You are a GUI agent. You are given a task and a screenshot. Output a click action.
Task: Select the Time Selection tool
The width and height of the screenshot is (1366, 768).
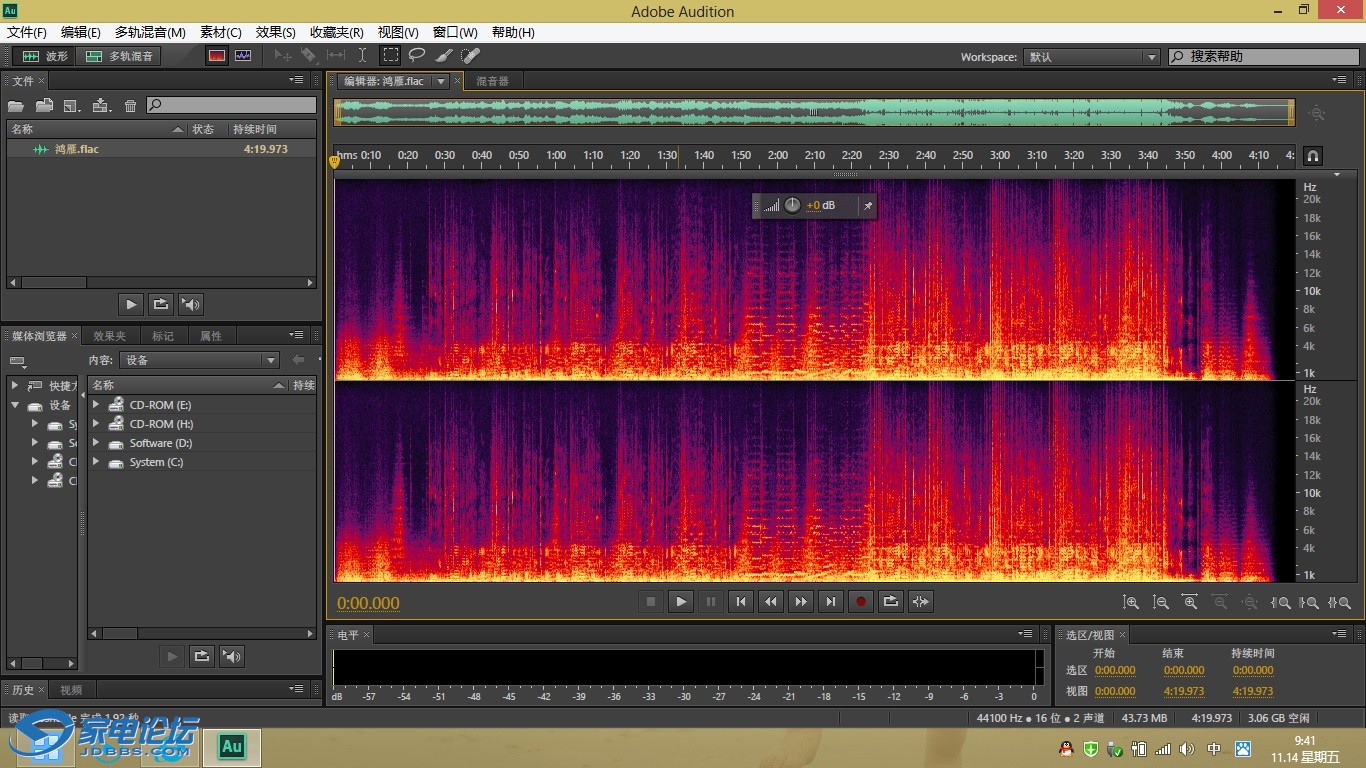[x=362, y=56]
